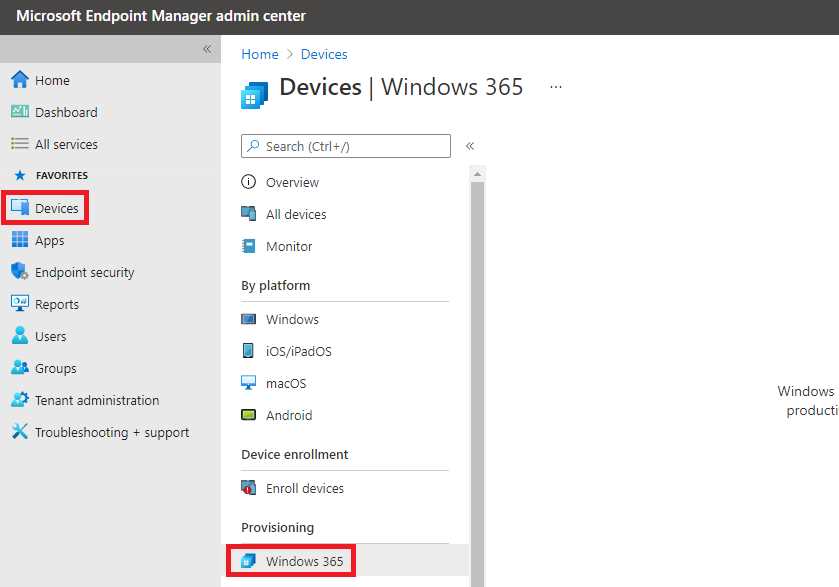Open the ellipsis menu beside Windows 365
Screen dimensions: 839x587
pos(556,88)
